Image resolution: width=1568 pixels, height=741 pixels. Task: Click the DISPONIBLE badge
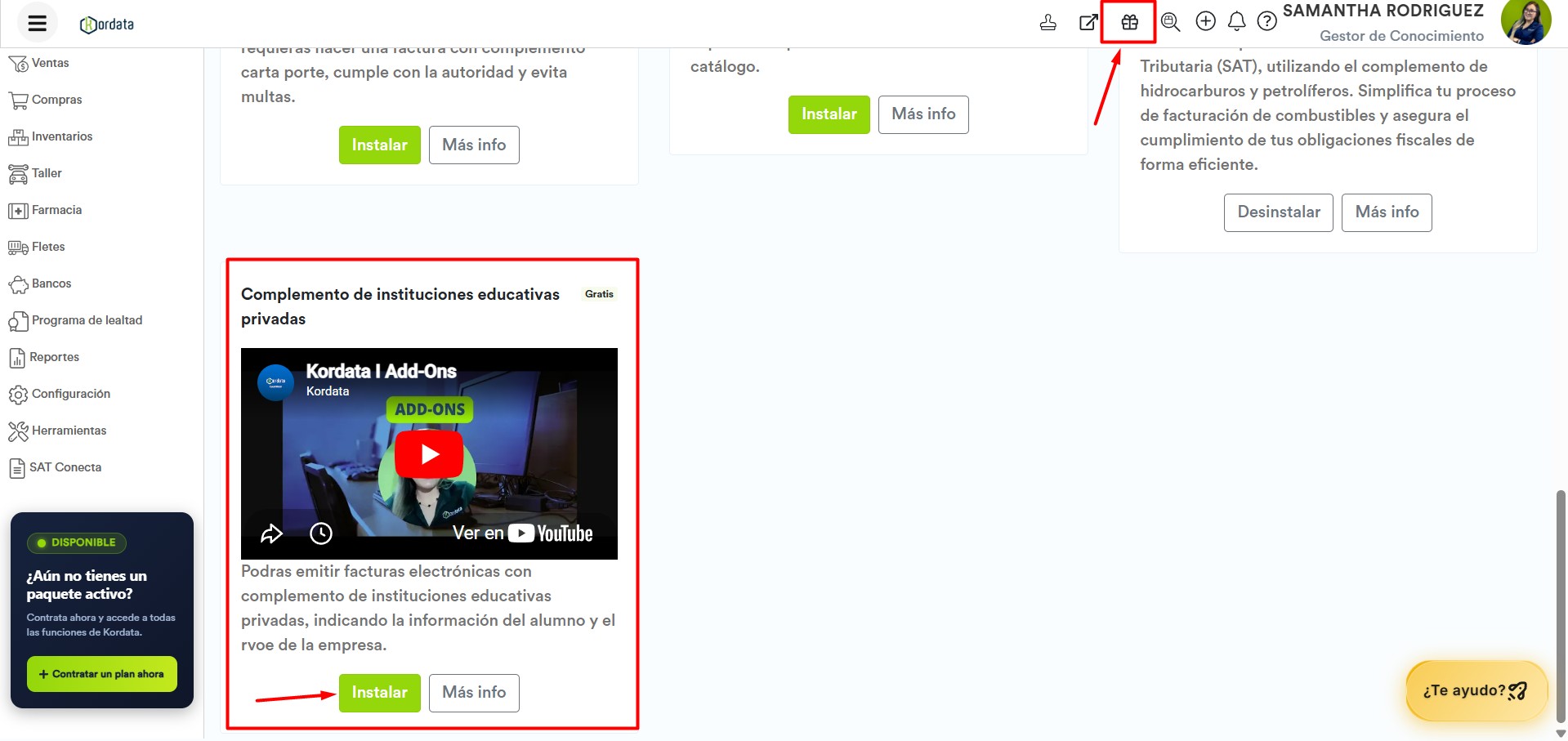point(77,542)
